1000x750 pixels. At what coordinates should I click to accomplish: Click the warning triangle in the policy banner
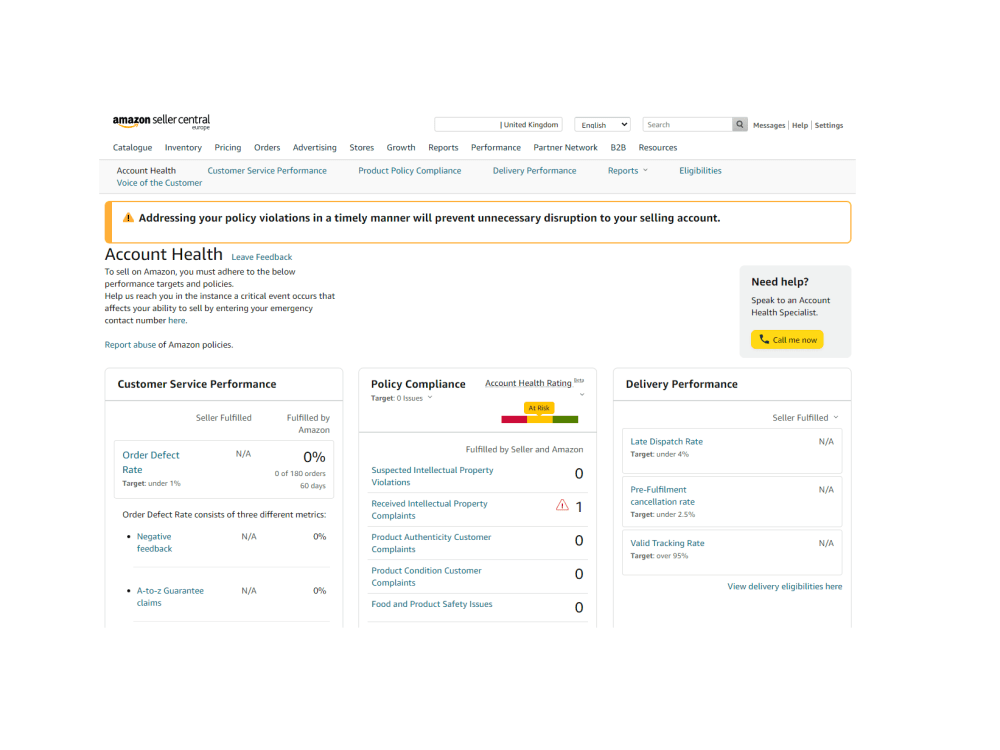(128, 217)
